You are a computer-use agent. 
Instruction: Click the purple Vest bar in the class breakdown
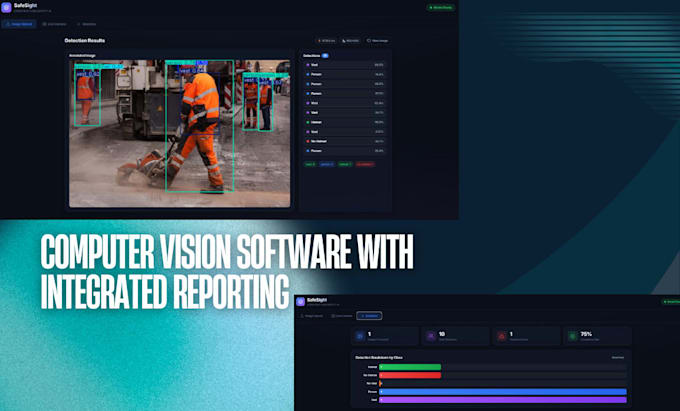503,400
